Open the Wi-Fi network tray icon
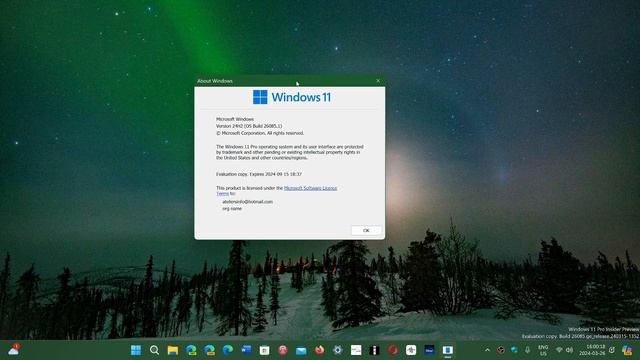Image resolution: width=640 pixels, height=360 pixels. click(560, 350)
